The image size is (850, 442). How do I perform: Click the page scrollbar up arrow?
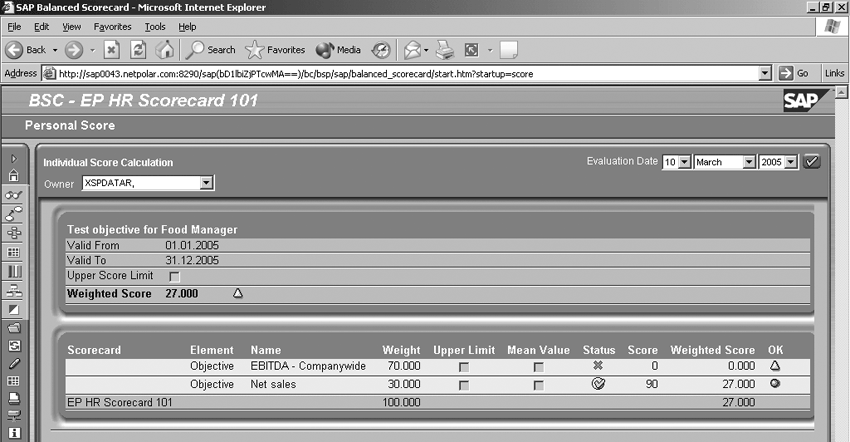click(x=841, y=93)
